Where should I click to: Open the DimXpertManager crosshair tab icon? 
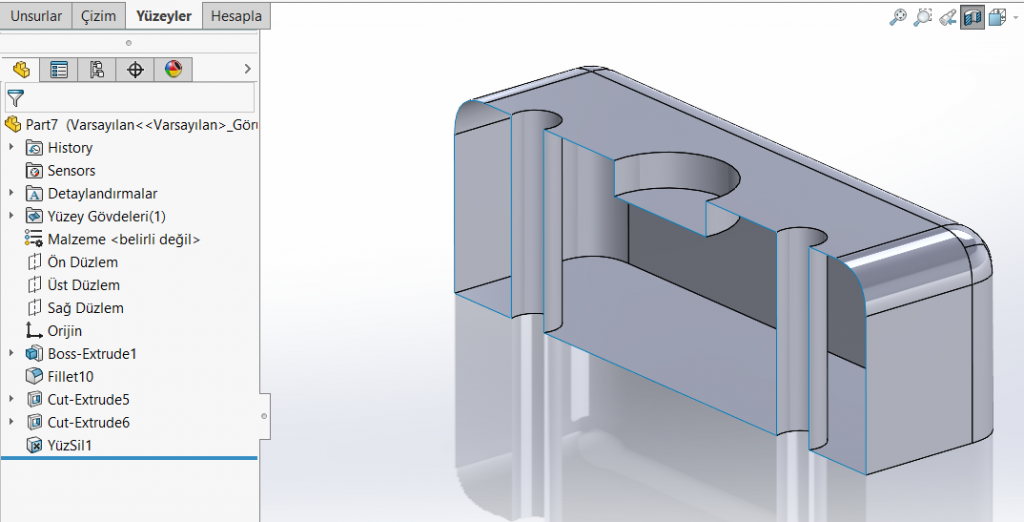[135, 69]
